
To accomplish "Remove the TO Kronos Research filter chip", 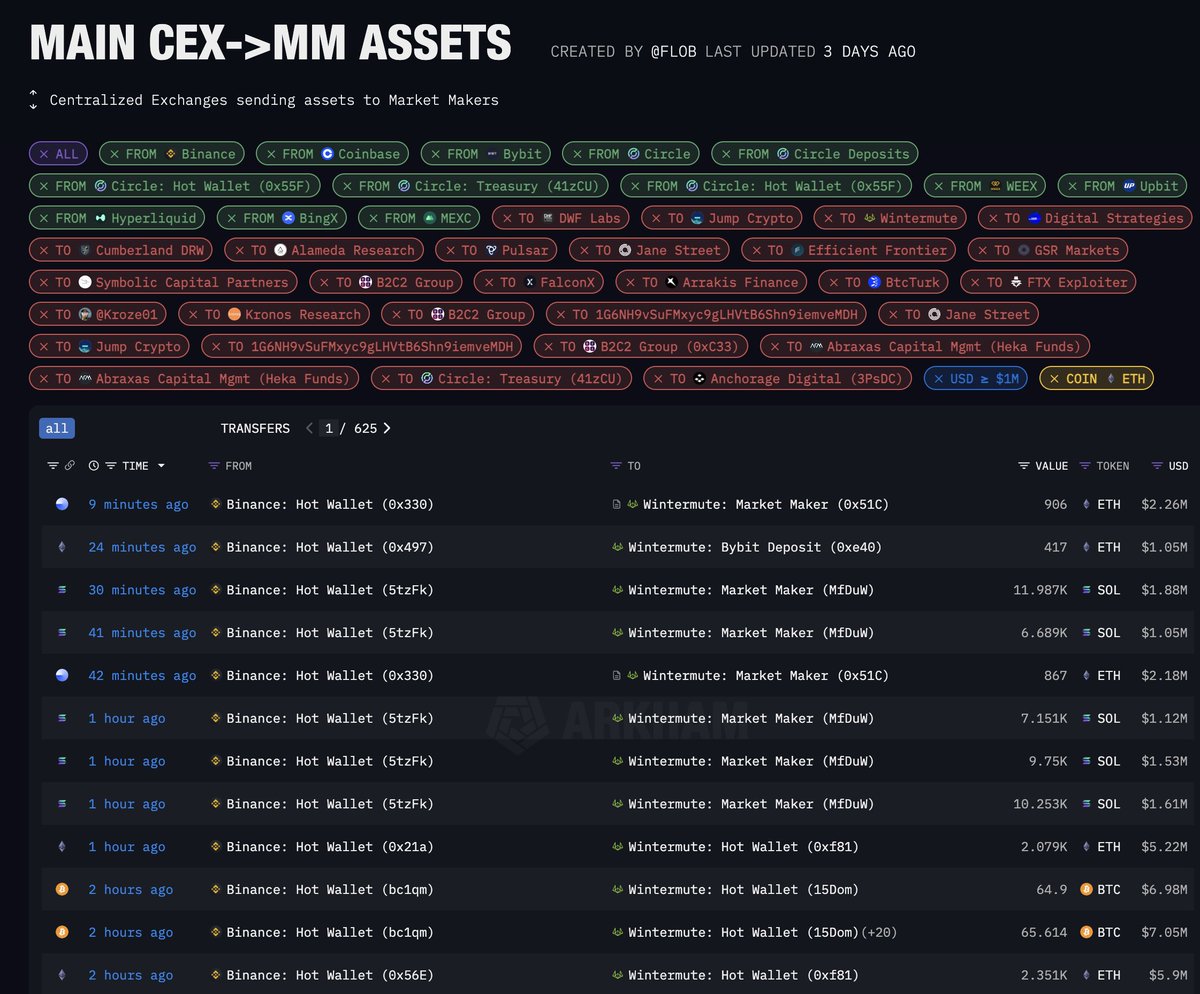I will pos(194,314).
